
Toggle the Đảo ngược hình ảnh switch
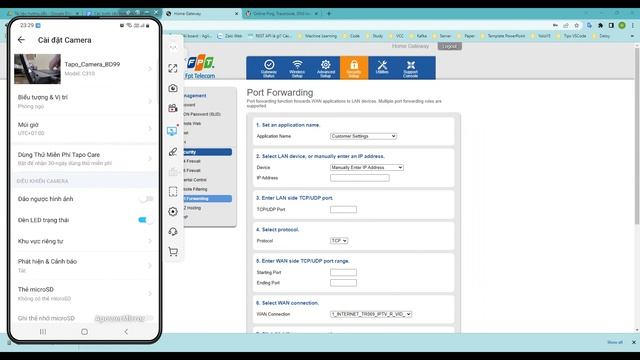pos(146,199)
